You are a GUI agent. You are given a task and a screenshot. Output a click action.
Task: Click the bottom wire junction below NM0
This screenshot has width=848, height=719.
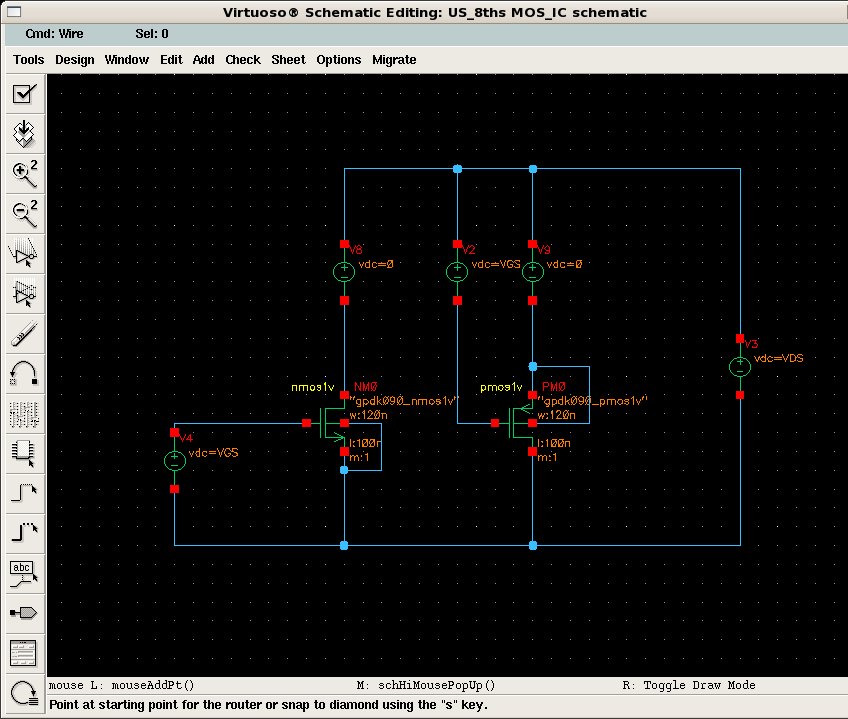pyautogui.click(x=344, y=545)
